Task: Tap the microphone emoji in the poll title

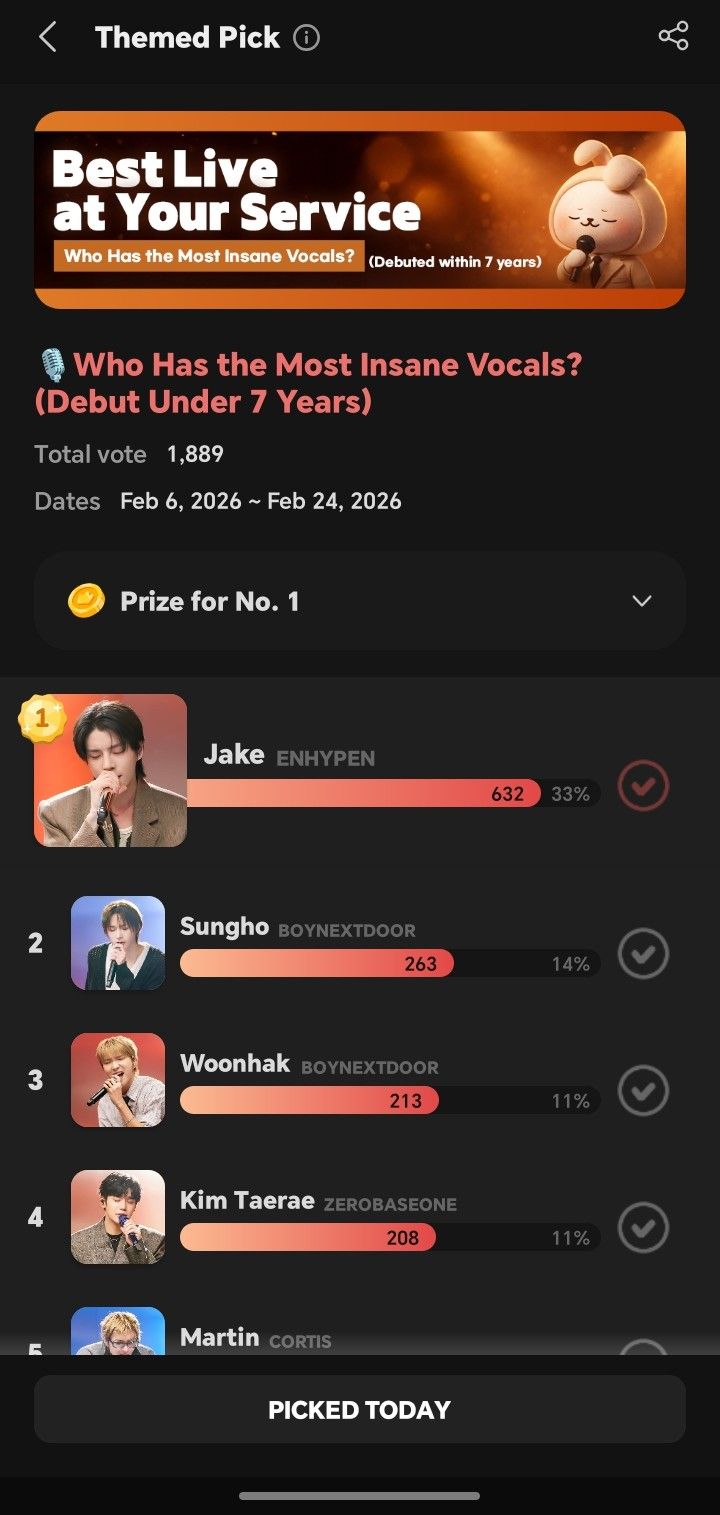Action: (x=51, y=366)
